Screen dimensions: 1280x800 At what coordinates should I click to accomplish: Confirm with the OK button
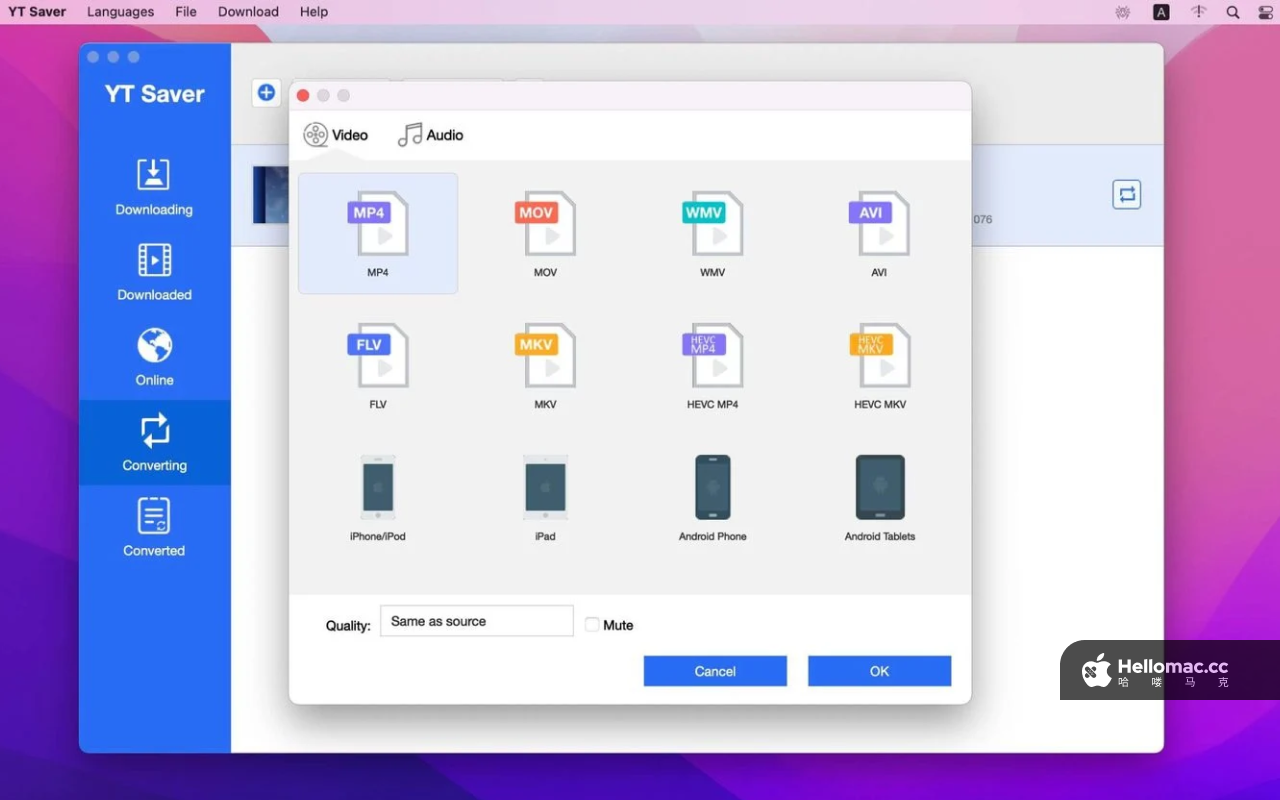click(879, 671)
